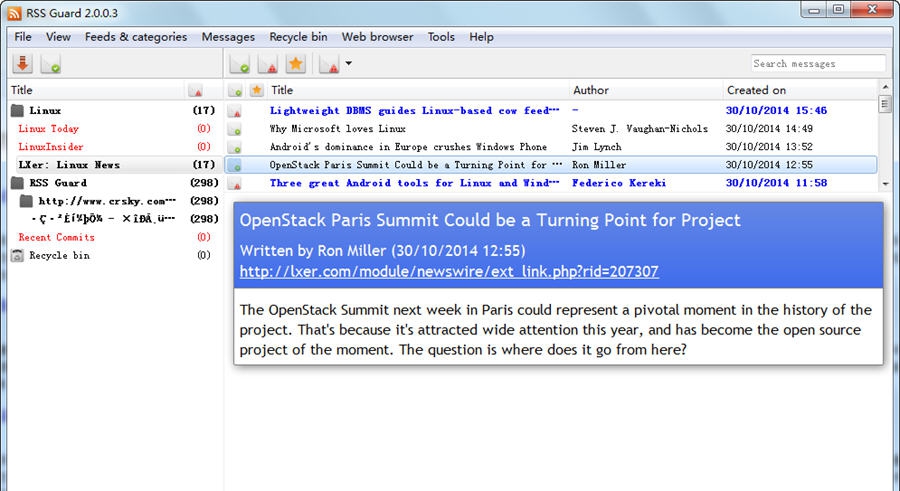Click the Linux category folder icon
This screenshot has width=900, height=491.
(17, 110)
